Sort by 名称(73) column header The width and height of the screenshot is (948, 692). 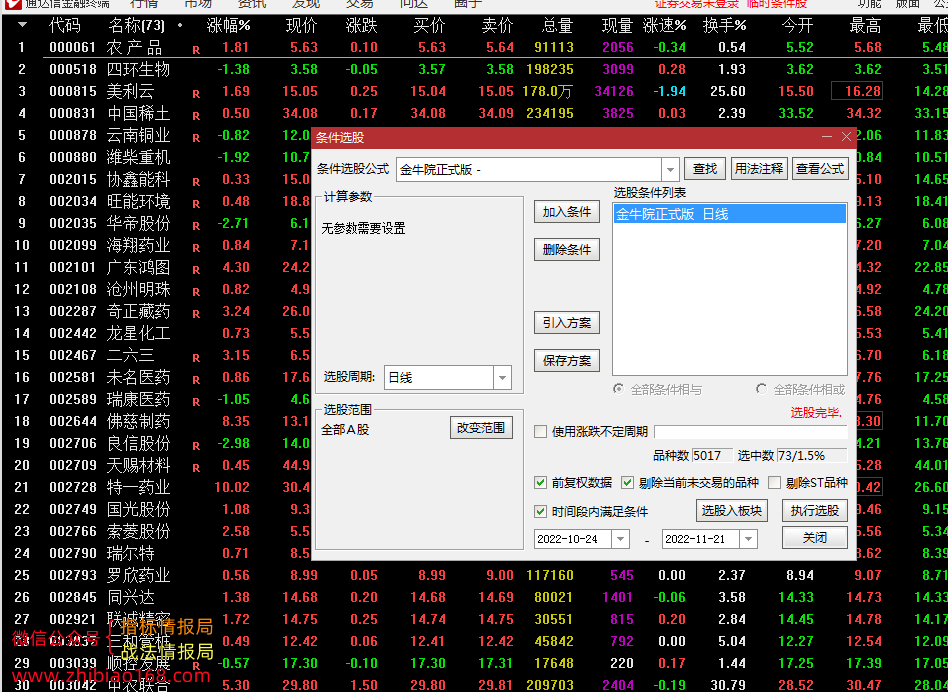[x=137, y=25]
